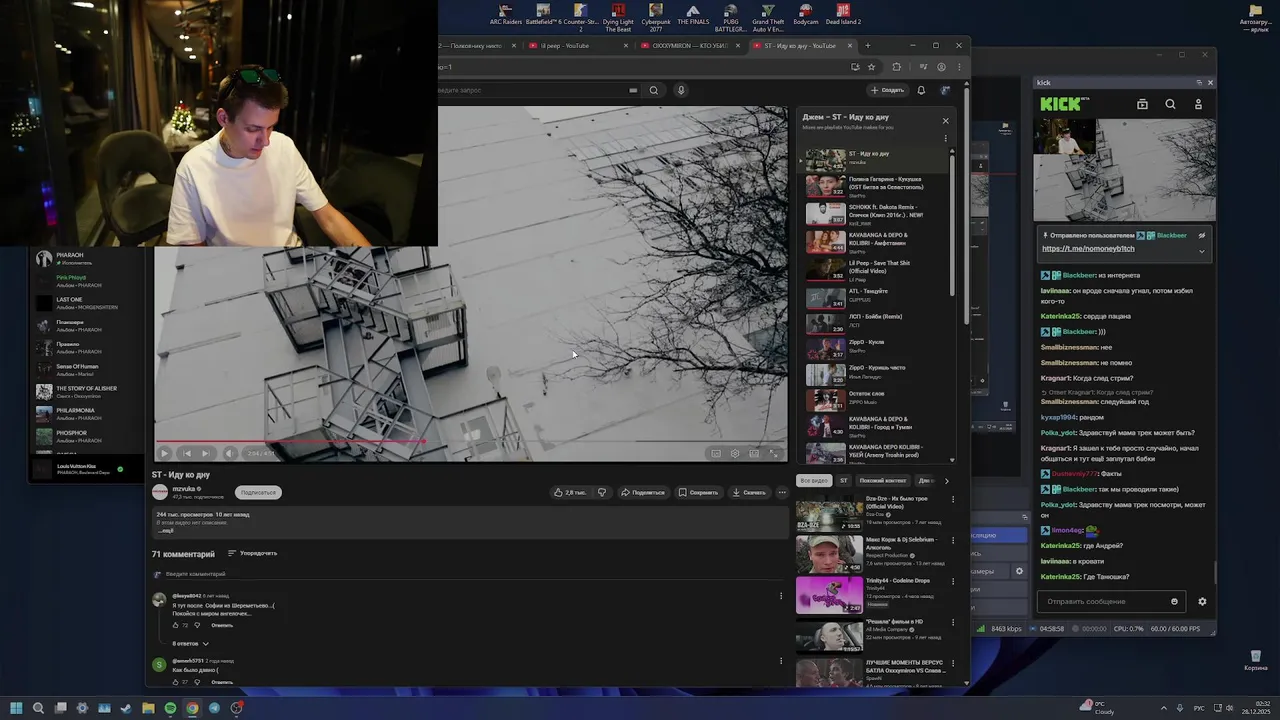The width and height of the screenshot is (1280, 720).
Task: Play Lil Peep Save That Shit in playlist
Action: pos(876,271)
